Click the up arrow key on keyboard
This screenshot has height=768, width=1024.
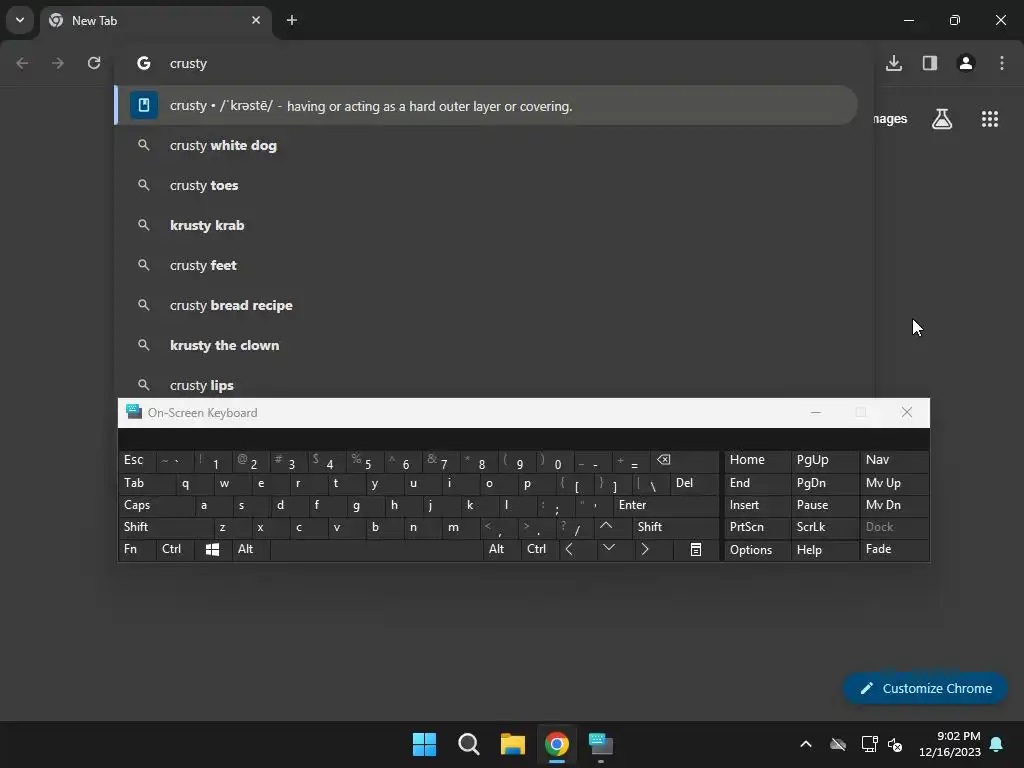[x=613, y=527]
